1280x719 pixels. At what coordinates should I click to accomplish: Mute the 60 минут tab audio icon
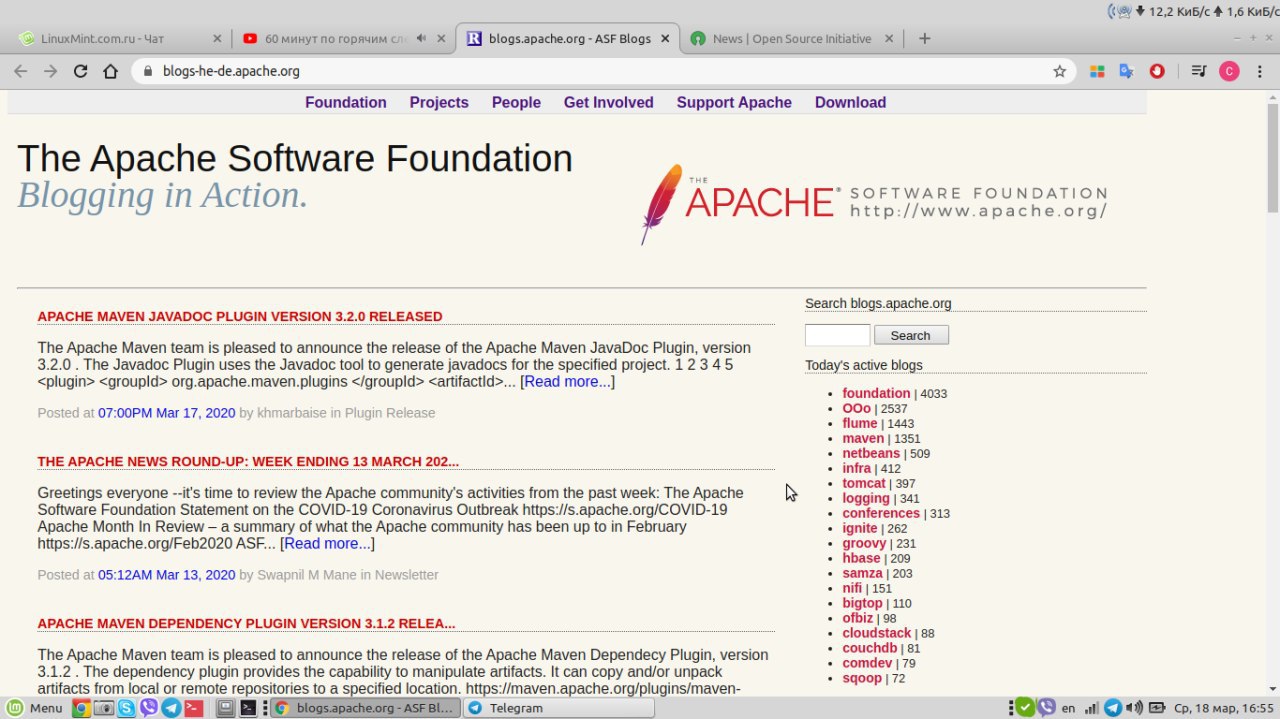[421, 38]
